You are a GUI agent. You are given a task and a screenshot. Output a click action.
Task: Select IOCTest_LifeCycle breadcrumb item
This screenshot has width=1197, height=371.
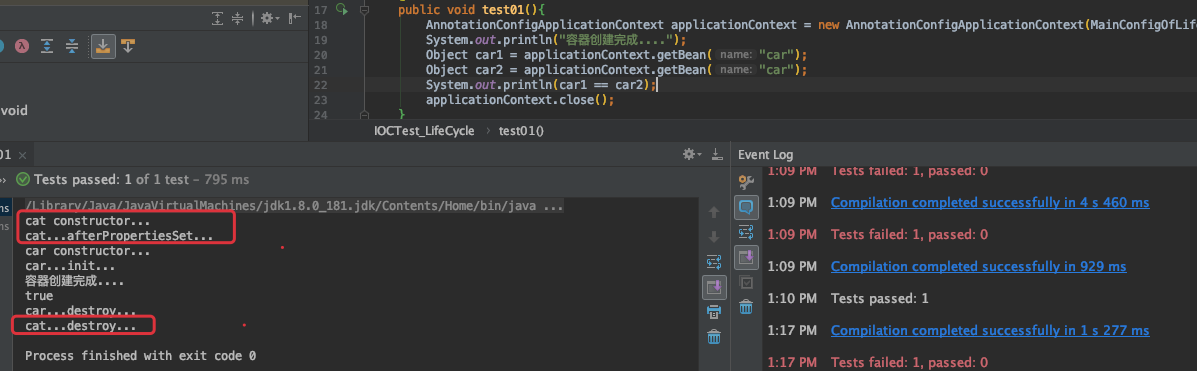click(424, 131)
